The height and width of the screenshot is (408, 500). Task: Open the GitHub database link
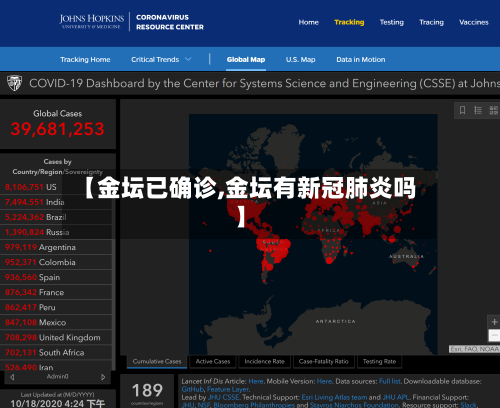(x=192, y=389)
